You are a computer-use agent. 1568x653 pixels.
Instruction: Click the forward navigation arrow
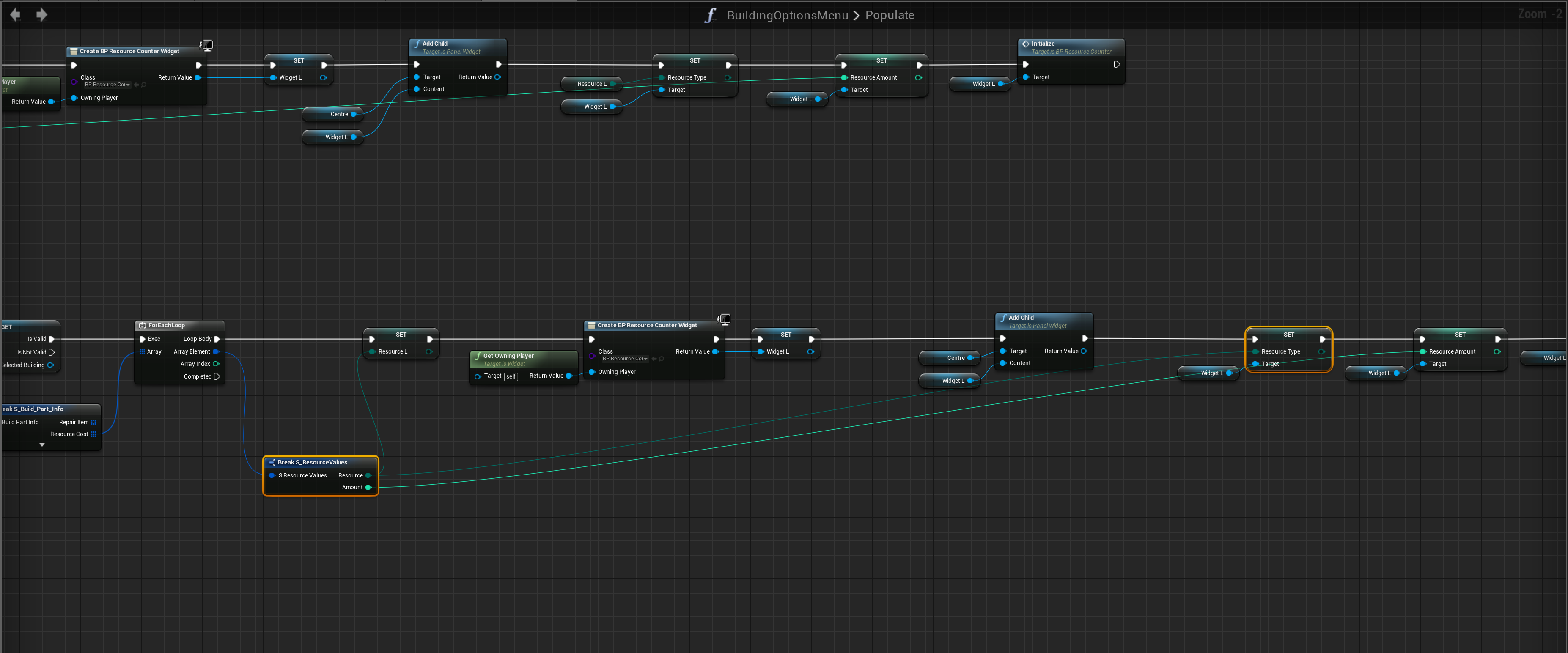tap(41, 15)
